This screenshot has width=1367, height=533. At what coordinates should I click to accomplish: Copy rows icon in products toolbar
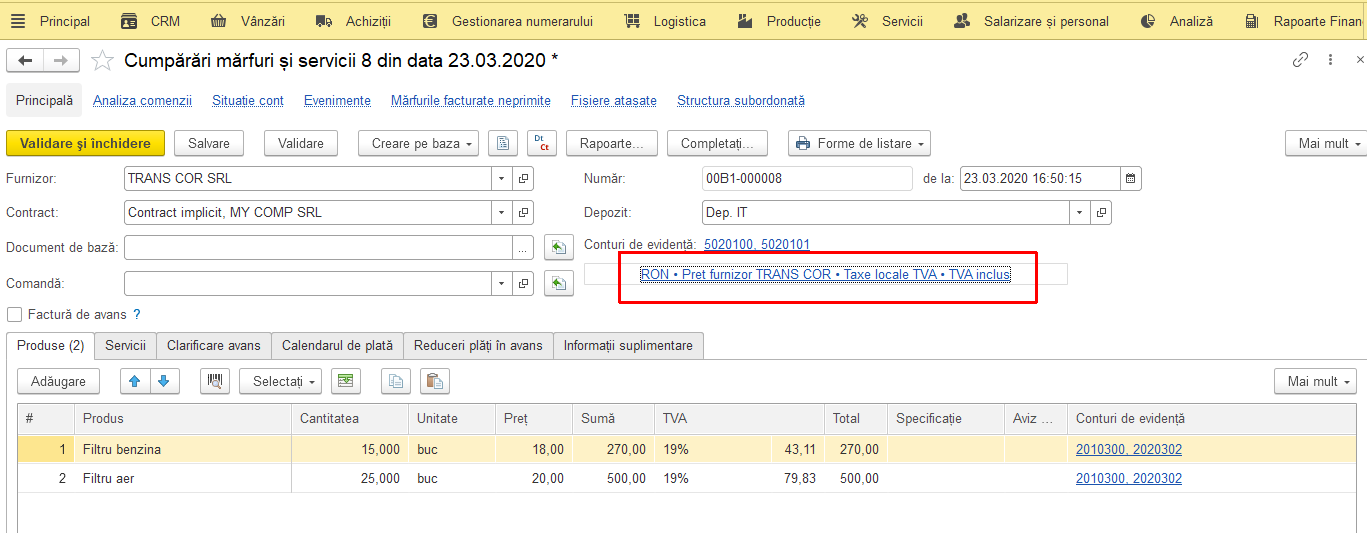pyautogui.click(x=398, y=381)
